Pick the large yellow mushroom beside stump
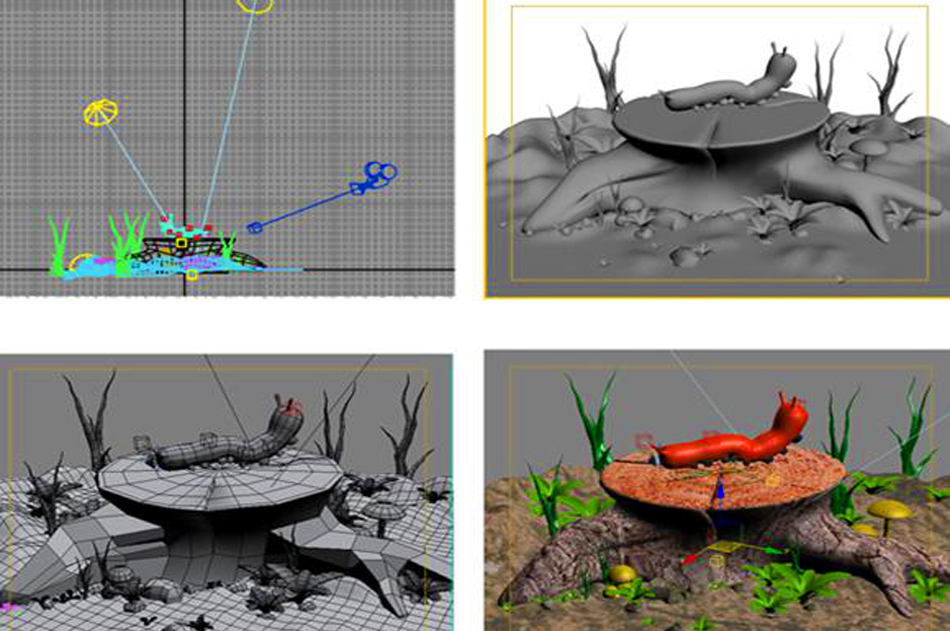The width and height of the screenshot is (950, 631). point(889,512)
